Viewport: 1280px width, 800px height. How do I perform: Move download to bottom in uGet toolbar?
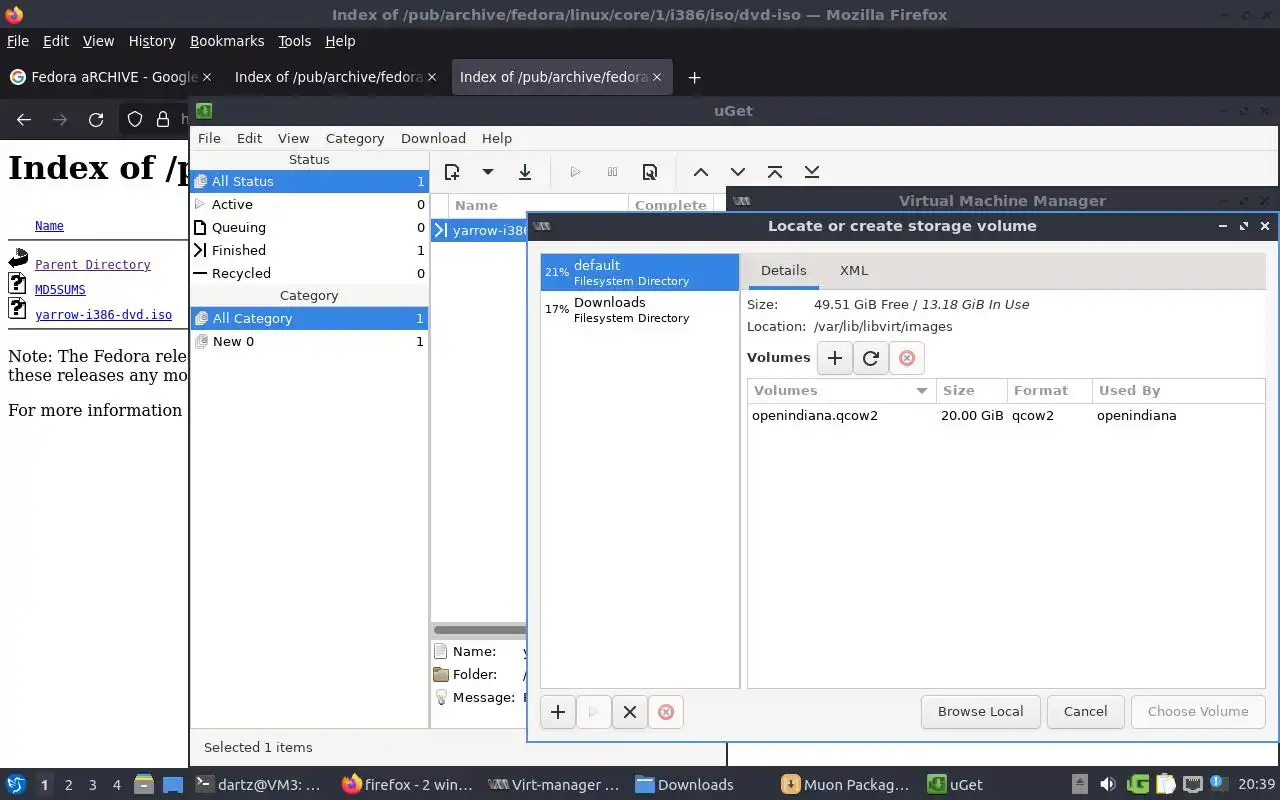pyautogui.click(x=812, y=172)
